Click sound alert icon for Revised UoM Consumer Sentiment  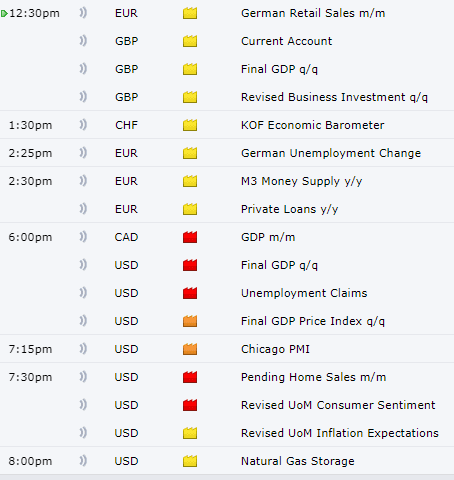click(x=83, y=405)
